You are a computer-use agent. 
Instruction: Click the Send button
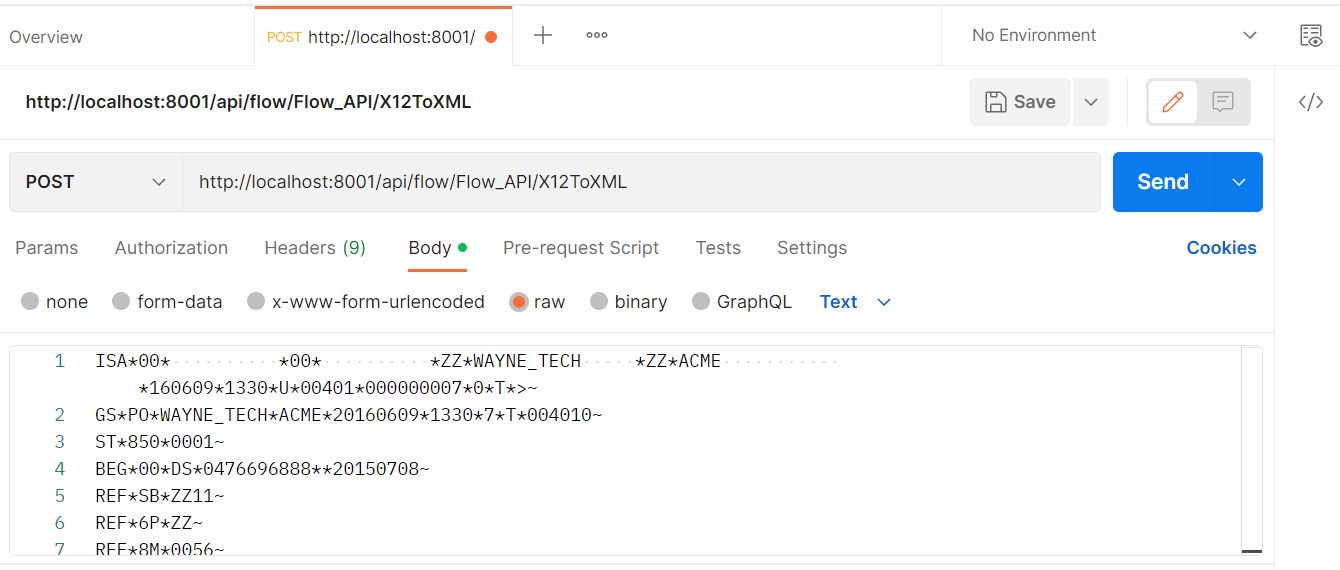1163,182
